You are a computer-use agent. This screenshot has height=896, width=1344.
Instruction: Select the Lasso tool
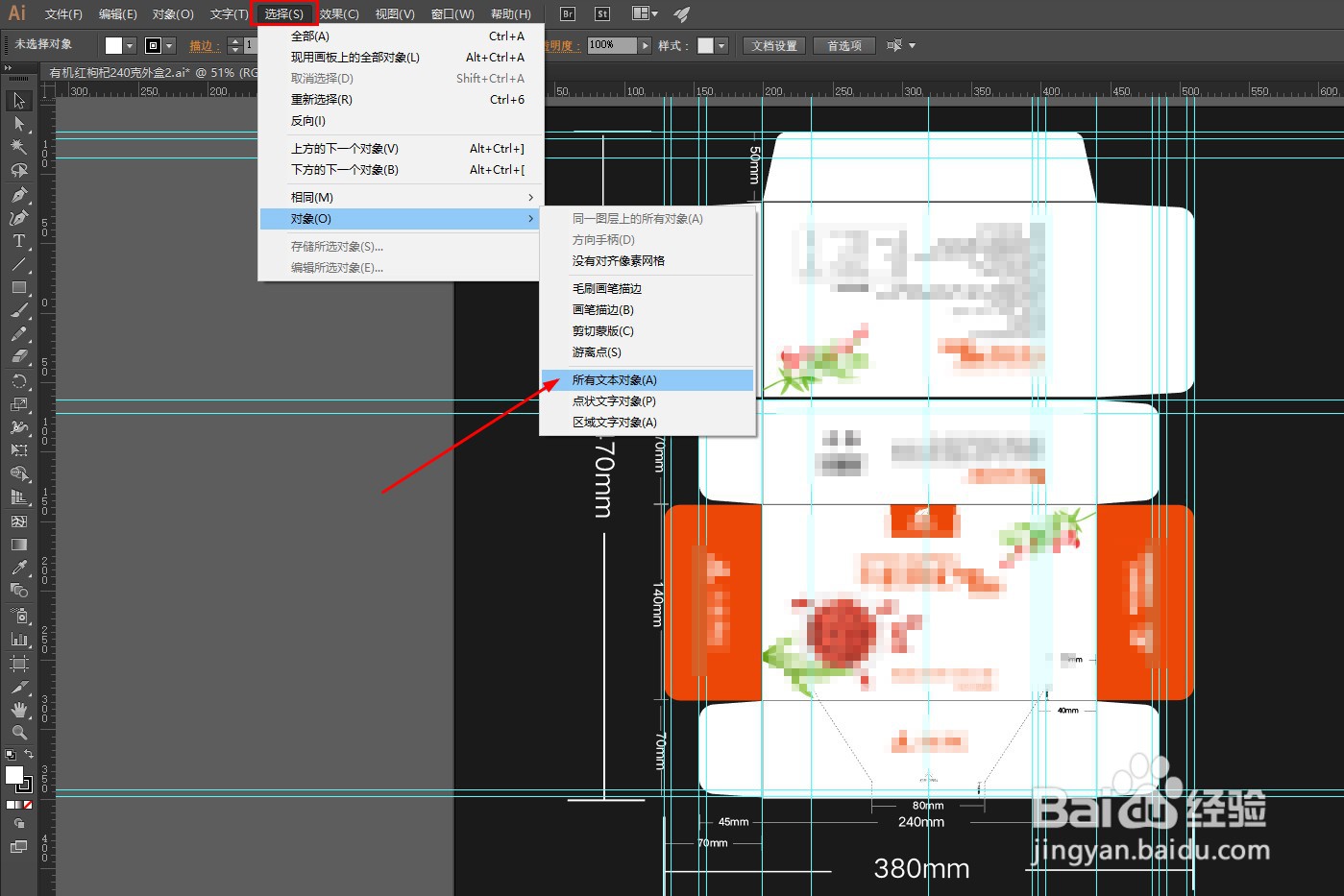[x=19, y=170]
